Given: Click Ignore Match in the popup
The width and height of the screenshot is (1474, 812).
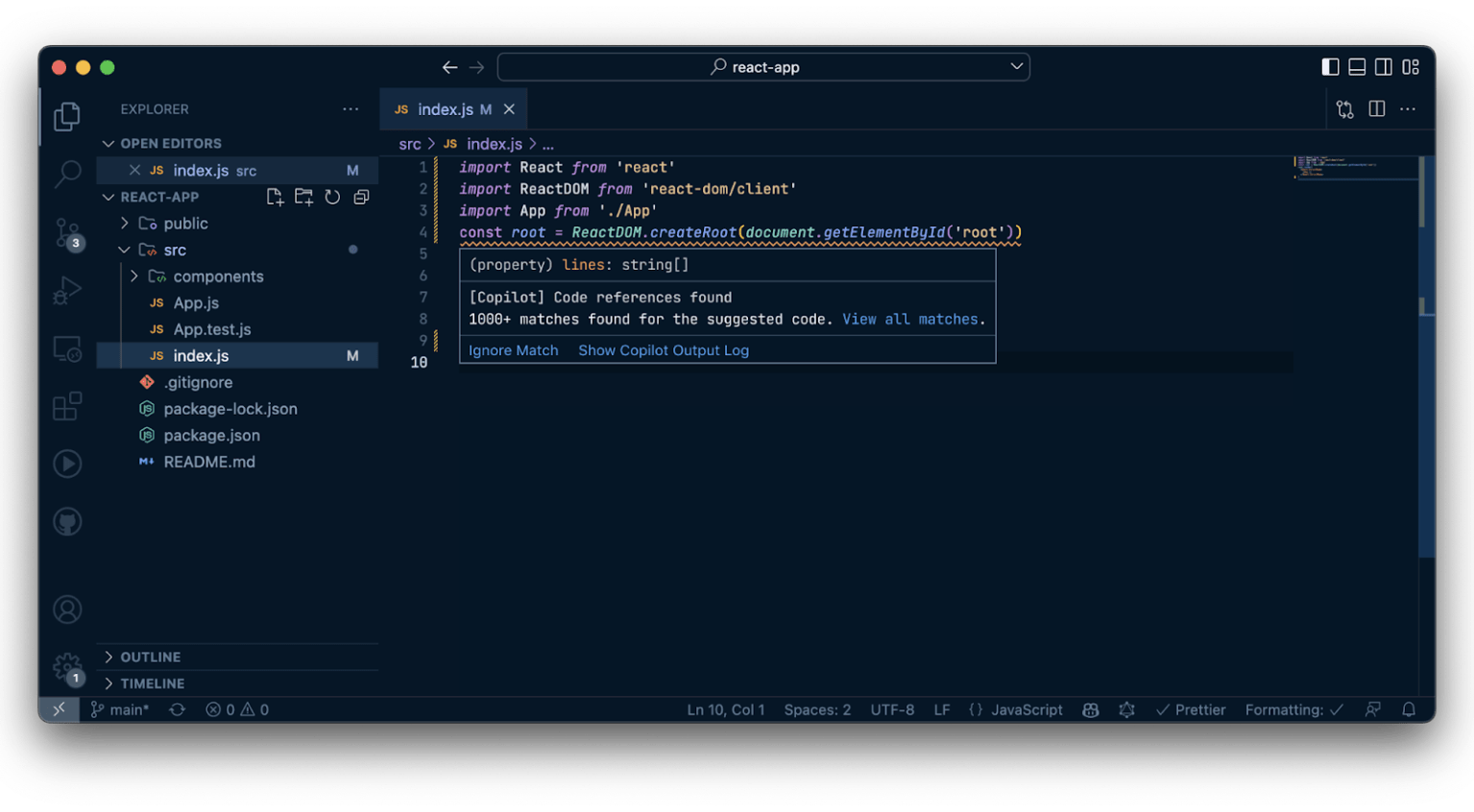Looking at the screenshot, I should (513, 350).
